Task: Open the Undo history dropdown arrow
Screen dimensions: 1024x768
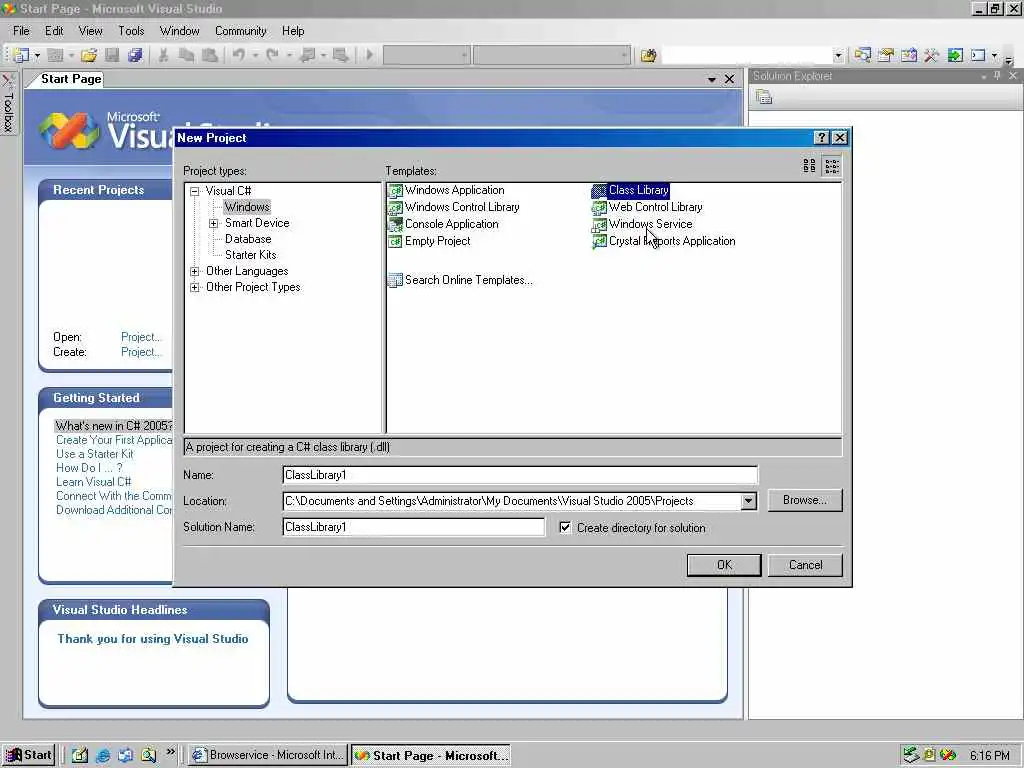Action: (x=255, y=56)
